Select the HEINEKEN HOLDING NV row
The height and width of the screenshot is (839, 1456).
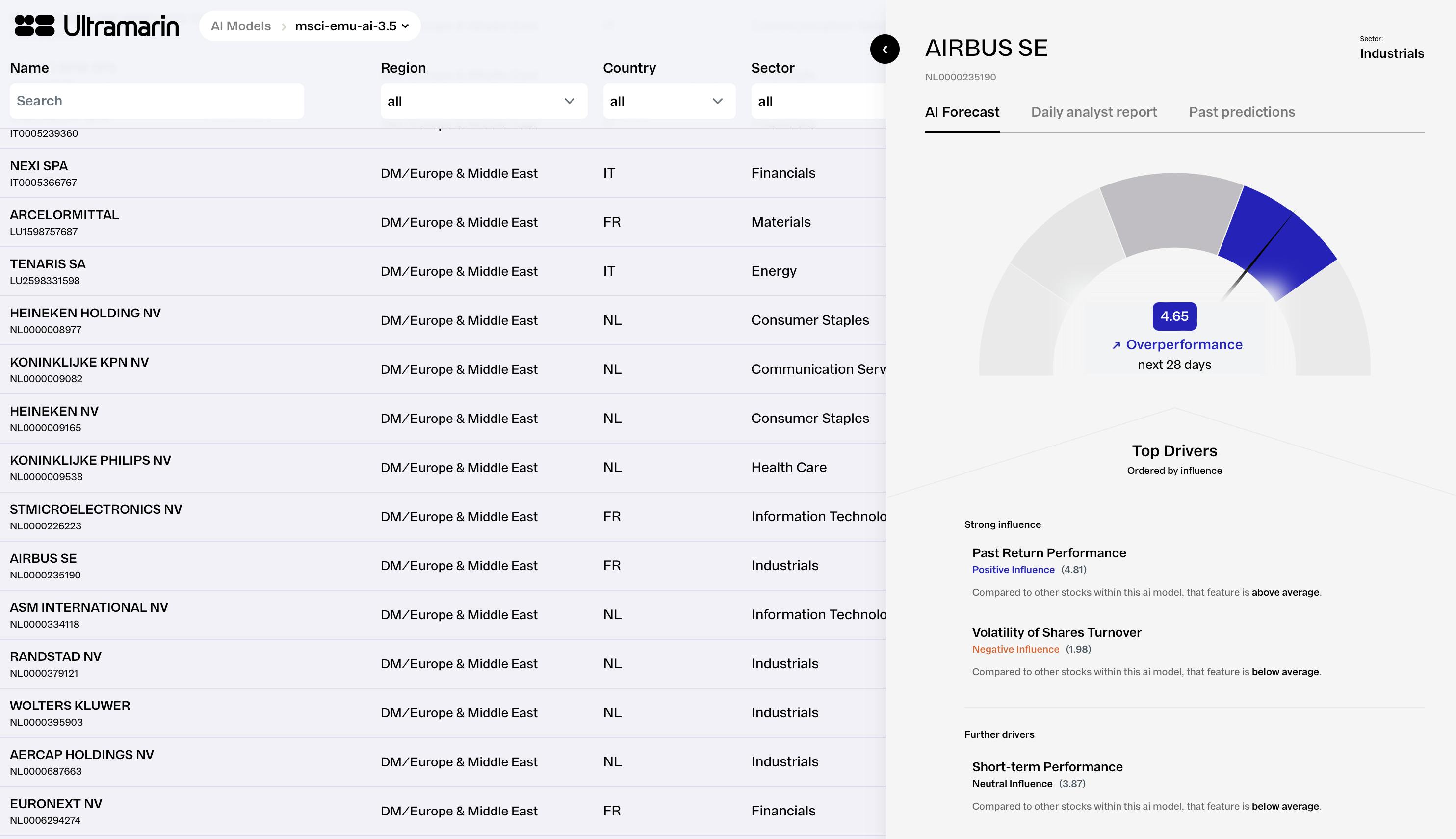point(442,320)
